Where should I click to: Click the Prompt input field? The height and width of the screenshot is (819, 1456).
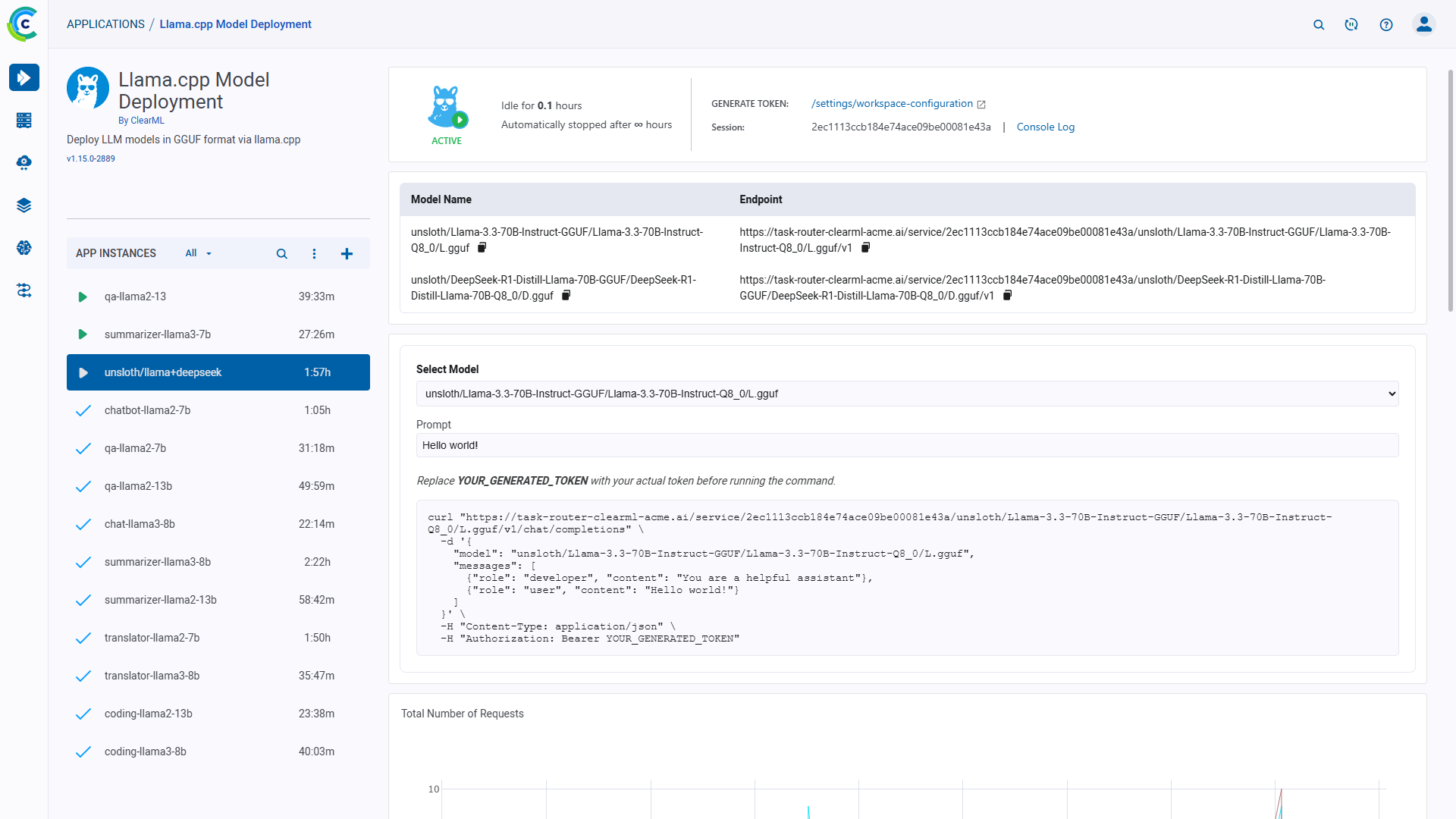point(907,445)
